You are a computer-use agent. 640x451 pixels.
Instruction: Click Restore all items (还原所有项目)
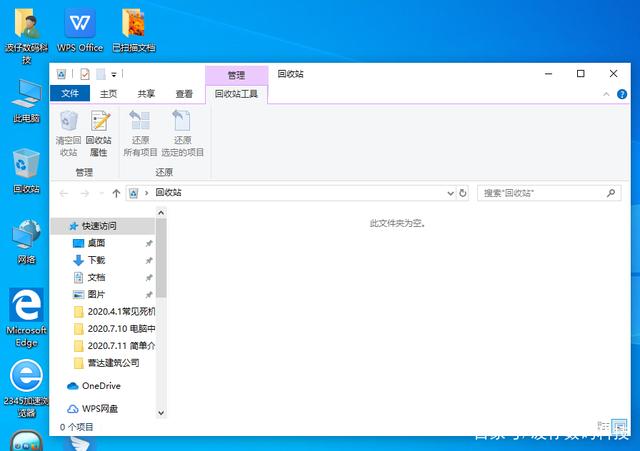tap(140, 133)
